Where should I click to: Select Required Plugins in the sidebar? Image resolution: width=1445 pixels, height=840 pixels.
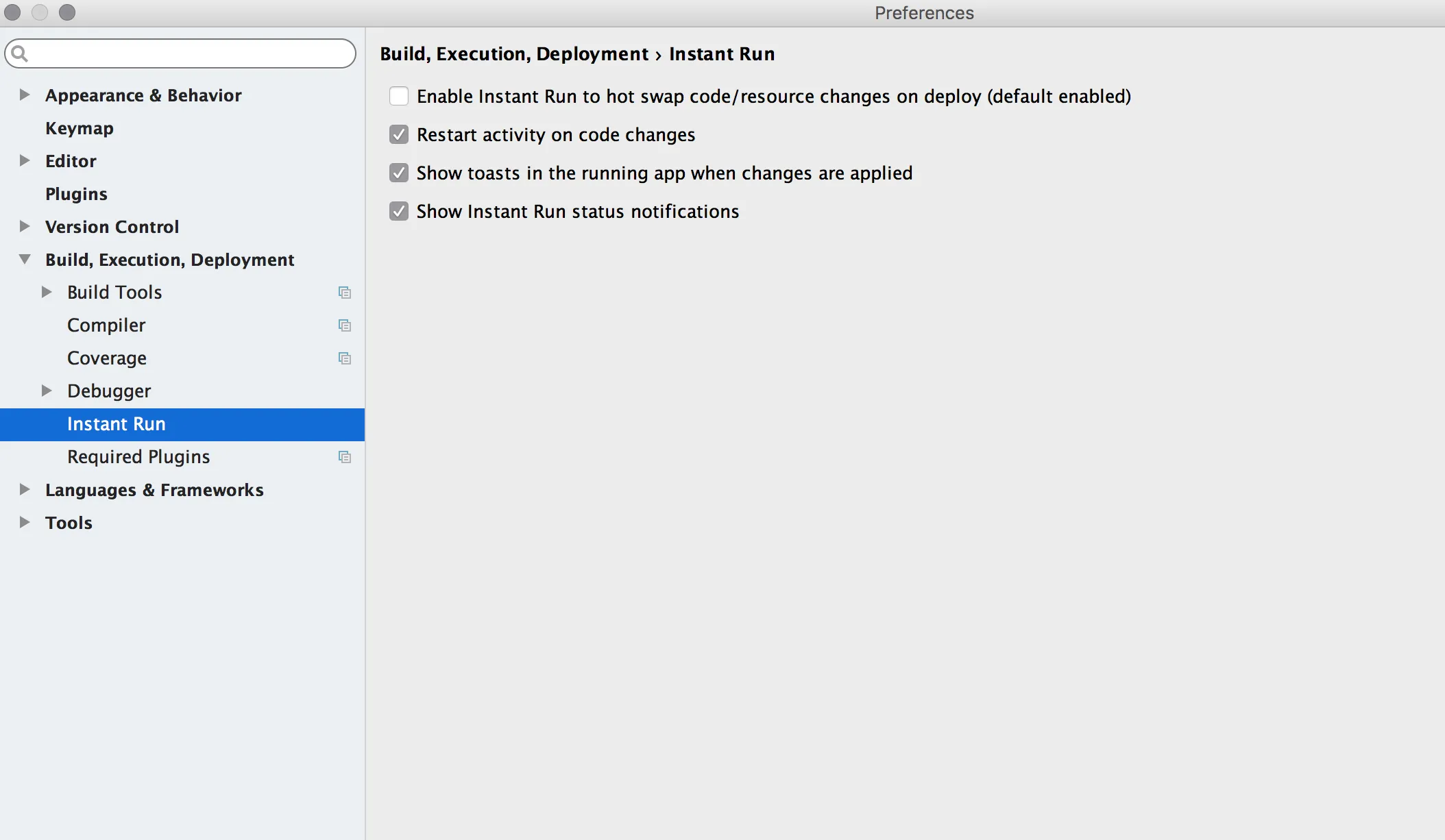138,457
